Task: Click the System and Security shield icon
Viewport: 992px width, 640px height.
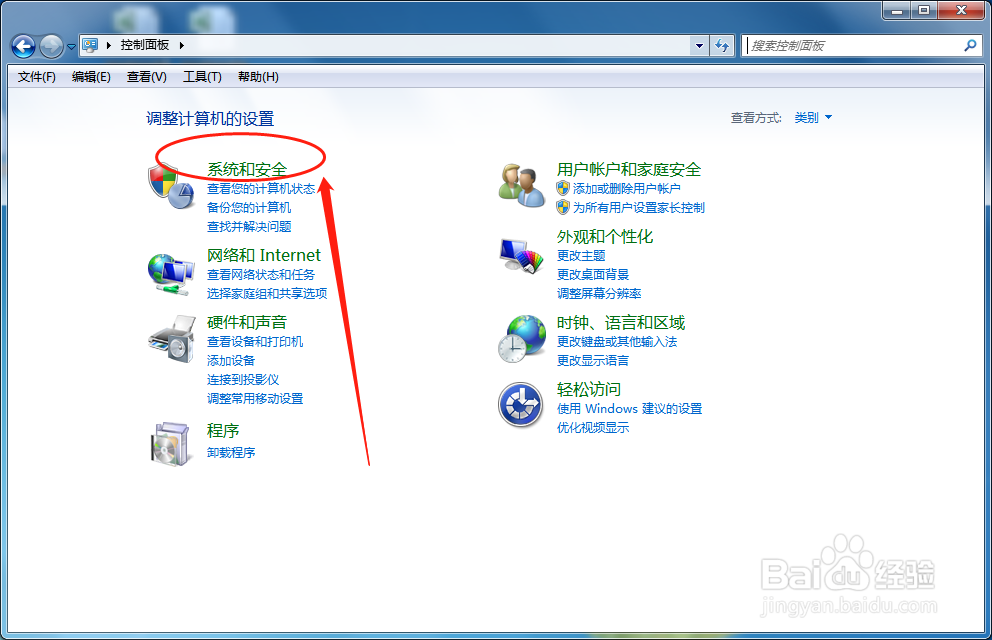Action: tap(171, 186)
